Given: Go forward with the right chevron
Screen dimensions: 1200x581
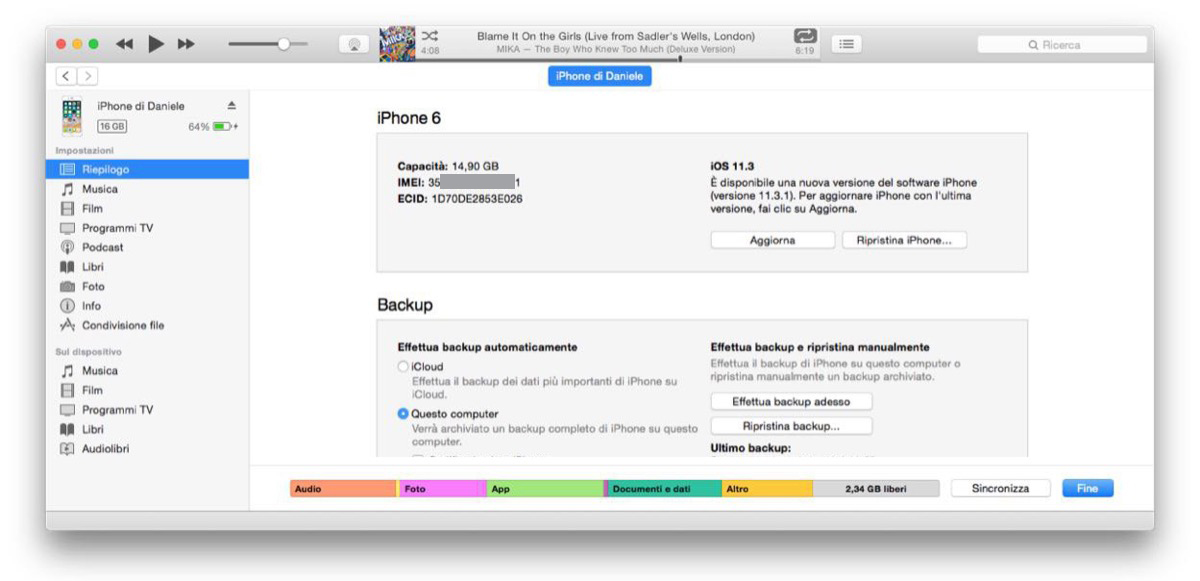Looking at the screenshot, I should click(x=88, y=76).
